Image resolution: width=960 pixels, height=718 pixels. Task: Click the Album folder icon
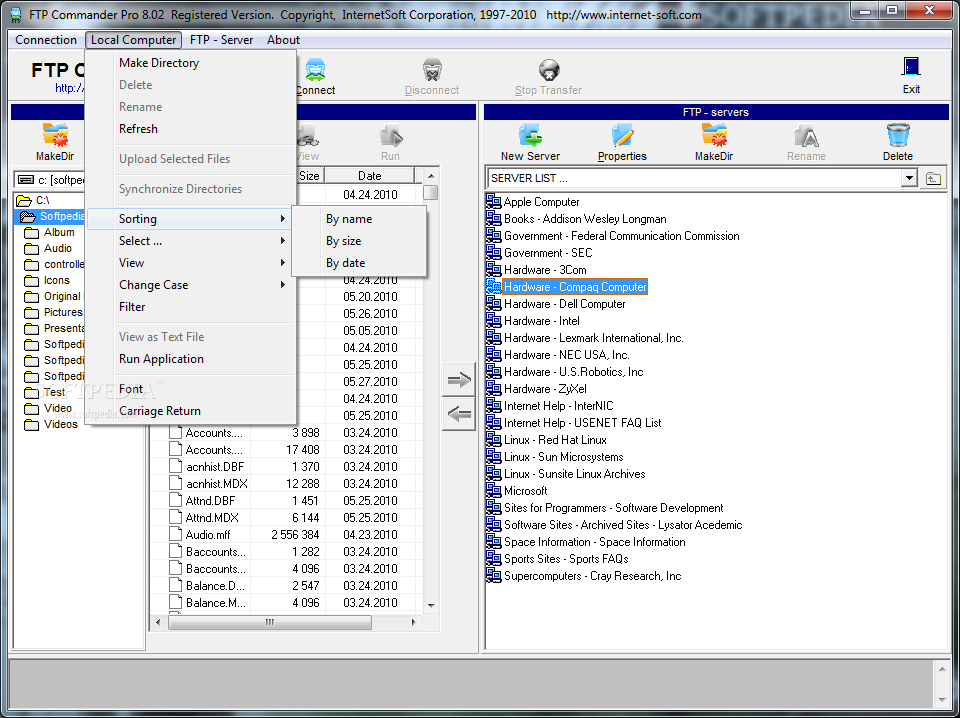(31, 233)
